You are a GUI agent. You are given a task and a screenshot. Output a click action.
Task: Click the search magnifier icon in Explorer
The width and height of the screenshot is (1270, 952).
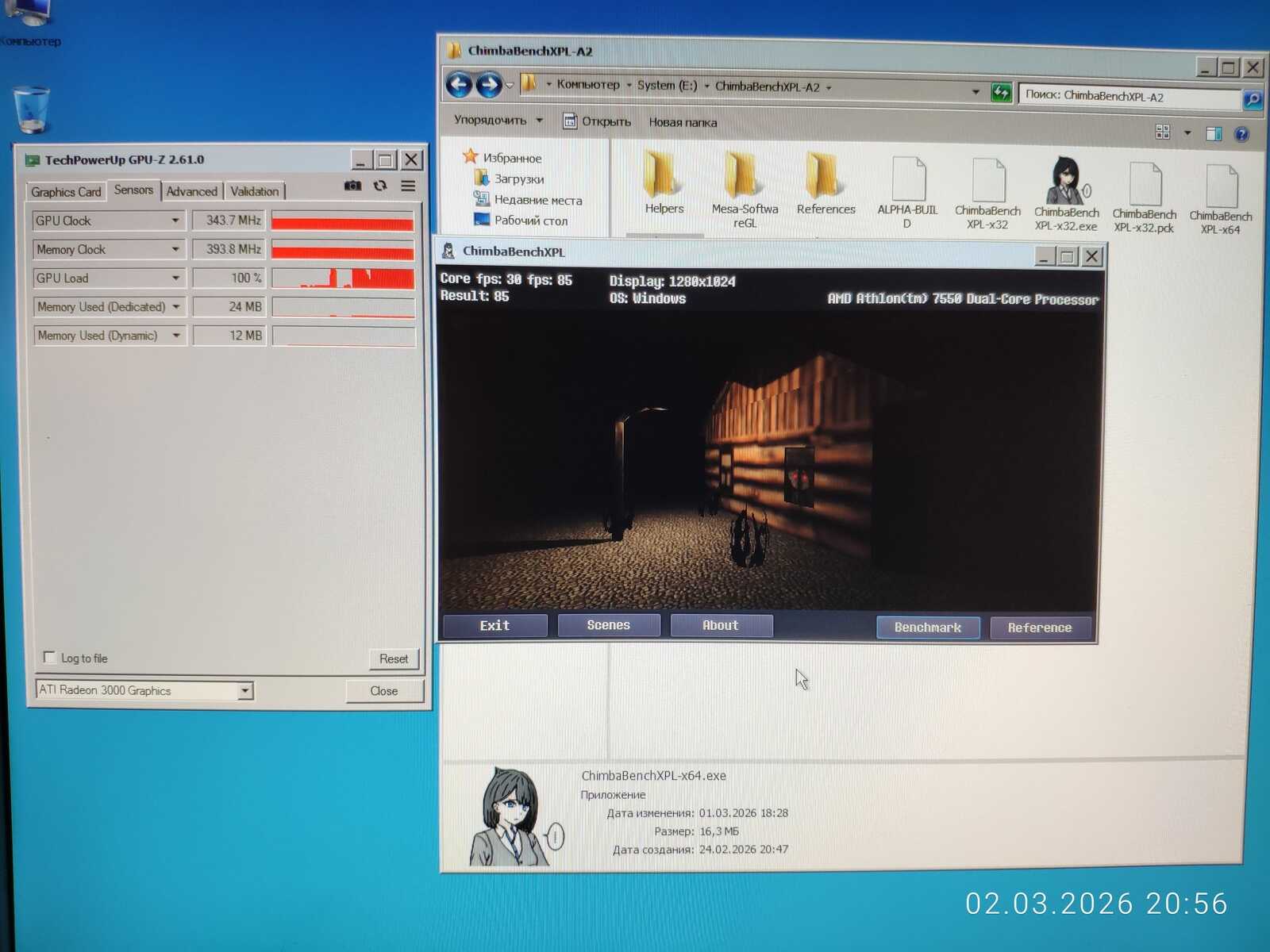click(x=1252, y=99)
